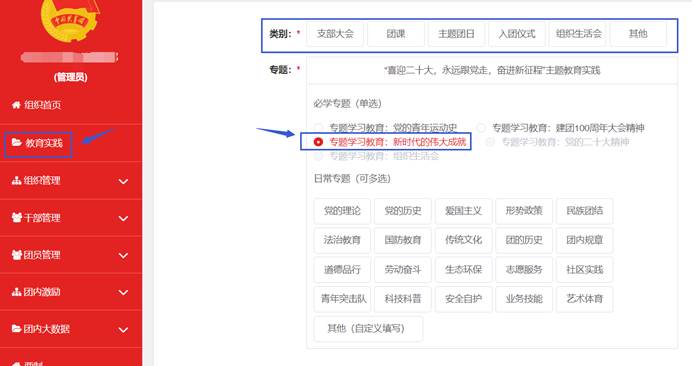
Task: Select the 党的青年运动史 radio option
Action: [x=318, y=128]
